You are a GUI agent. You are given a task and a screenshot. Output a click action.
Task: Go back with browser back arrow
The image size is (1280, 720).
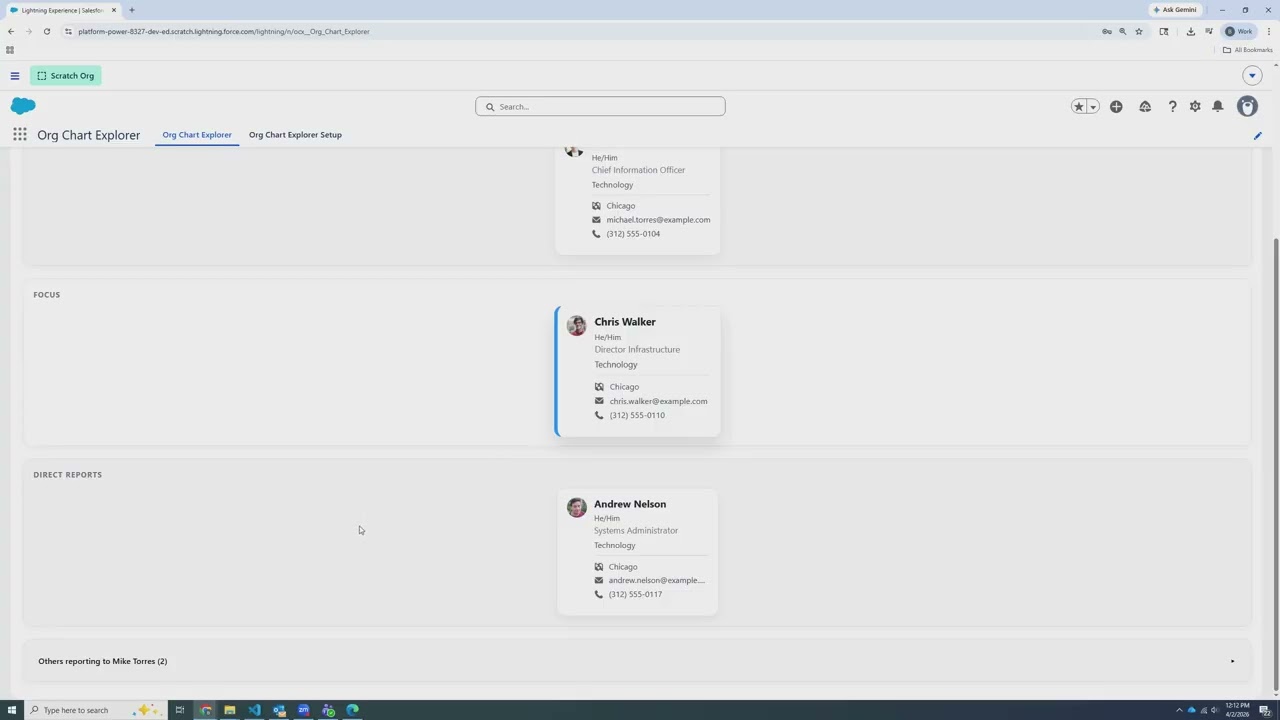(11, 31)
